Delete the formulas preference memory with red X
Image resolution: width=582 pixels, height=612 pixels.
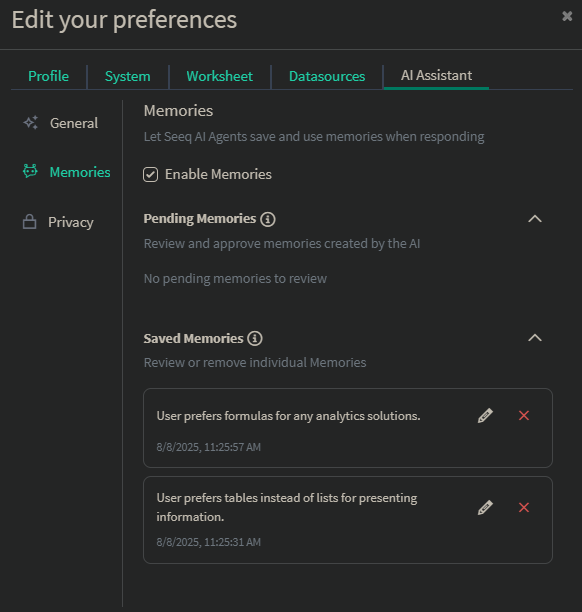click(x=524, y=416)
